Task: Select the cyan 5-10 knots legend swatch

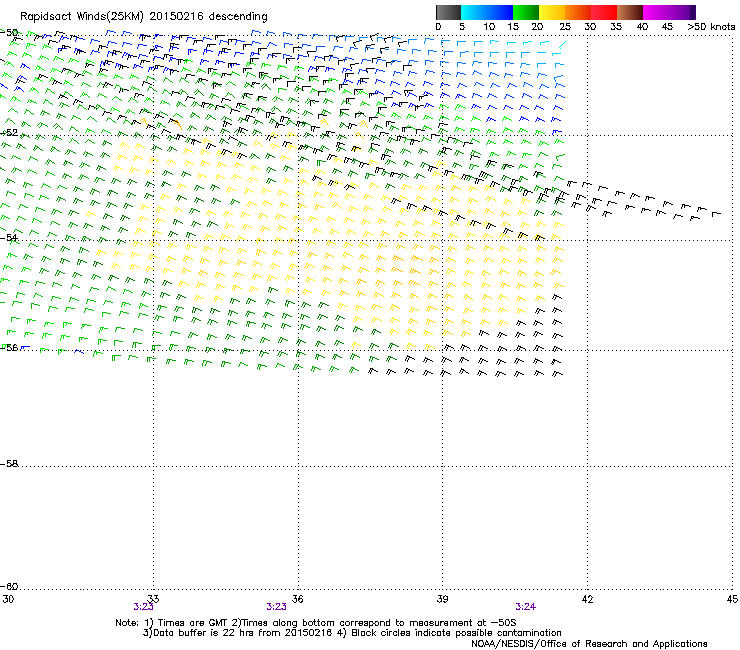Action: (x=474, y=12)
